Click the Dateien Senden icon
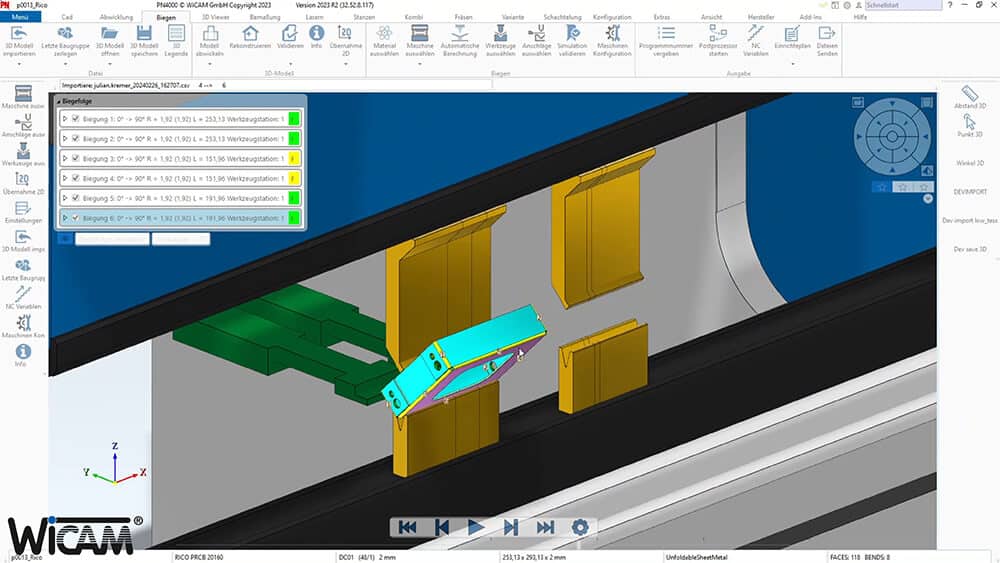The height and width of the screenshot is (563, 1000). 827,33
